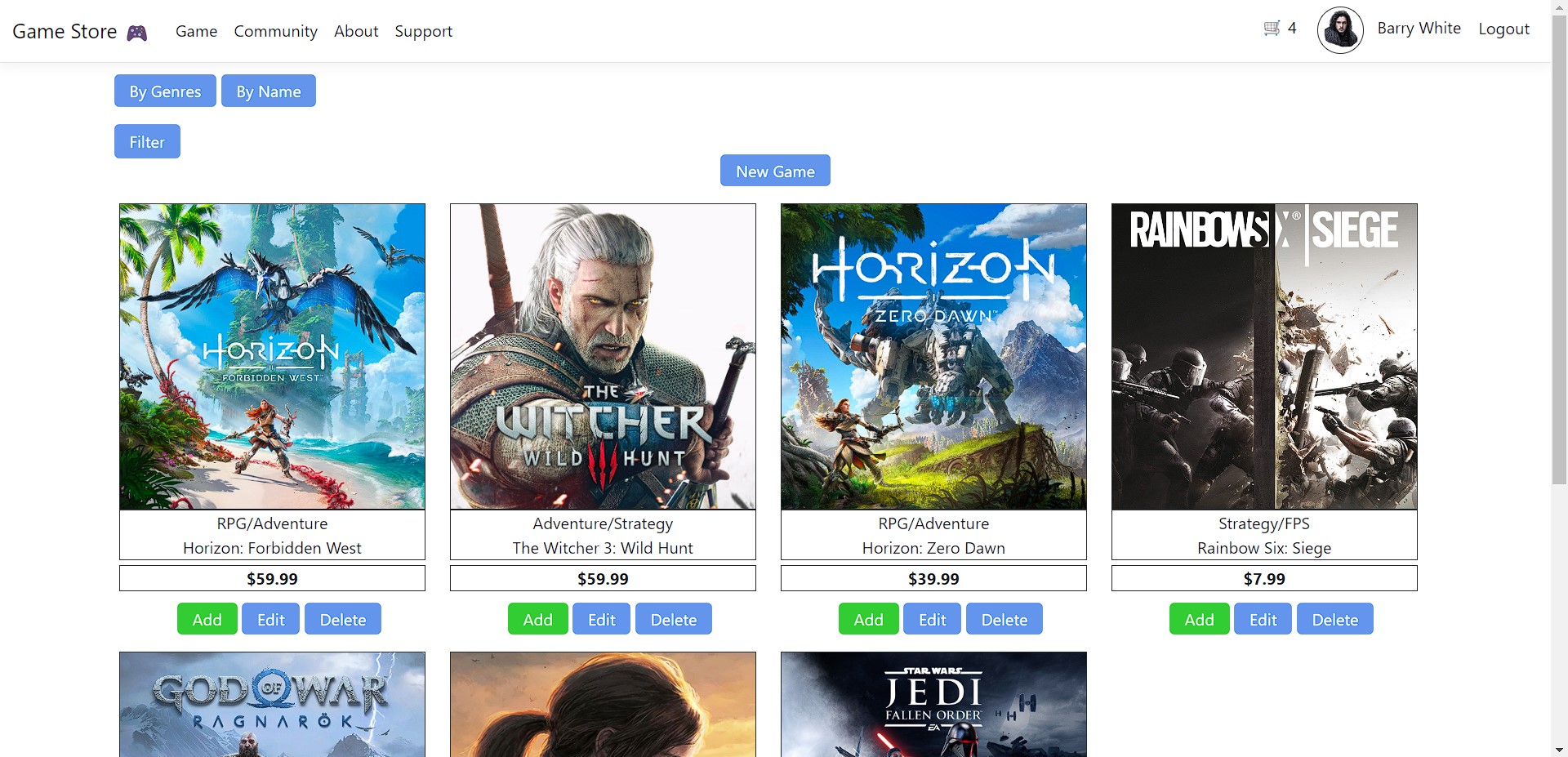Click the scrollbar down arrow
The height and width of the screenshot is (757, 1568).
click(x=1559, y=749)
